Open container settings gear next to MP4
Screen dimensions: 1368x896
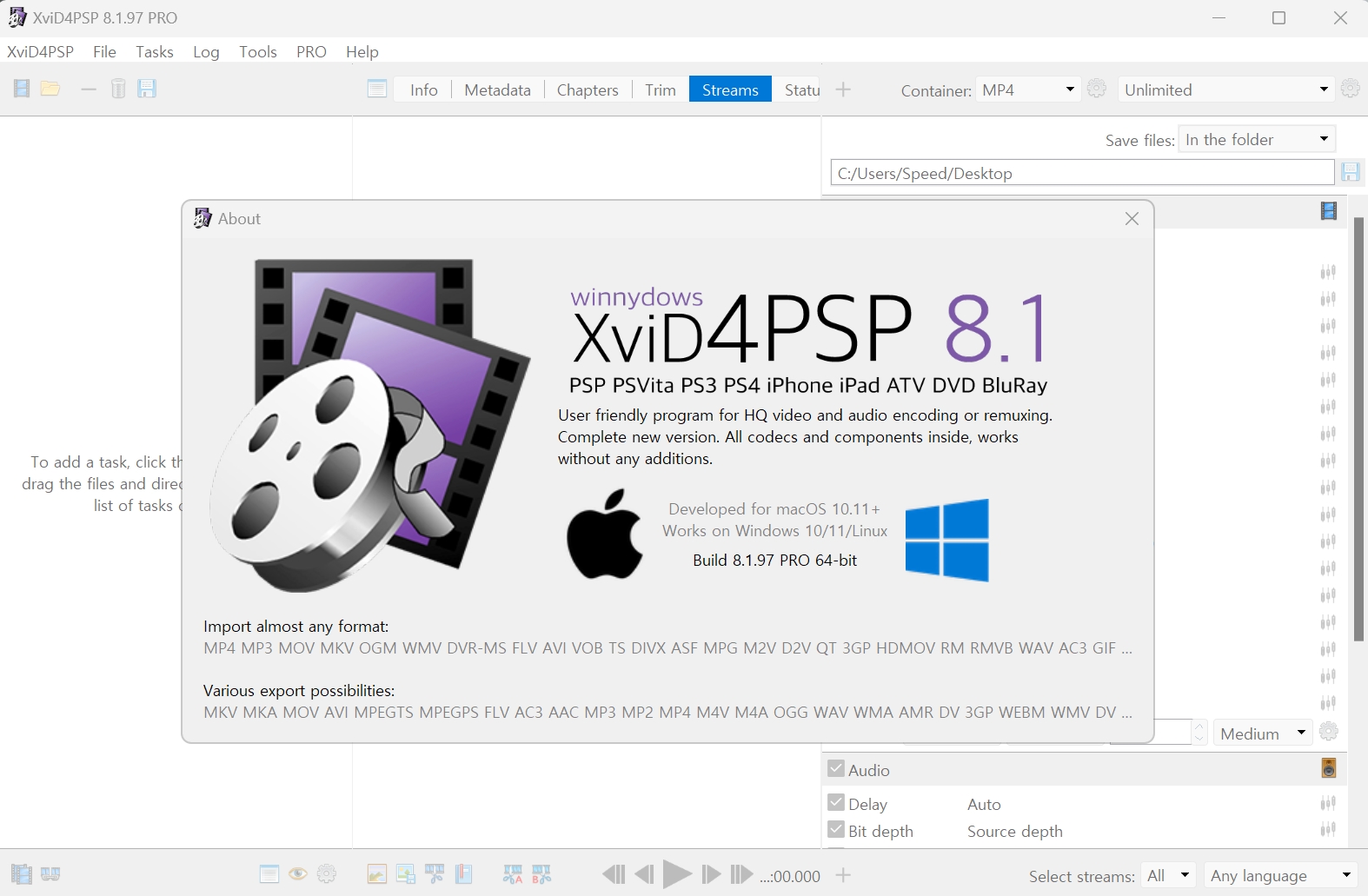click(1097, 89)
